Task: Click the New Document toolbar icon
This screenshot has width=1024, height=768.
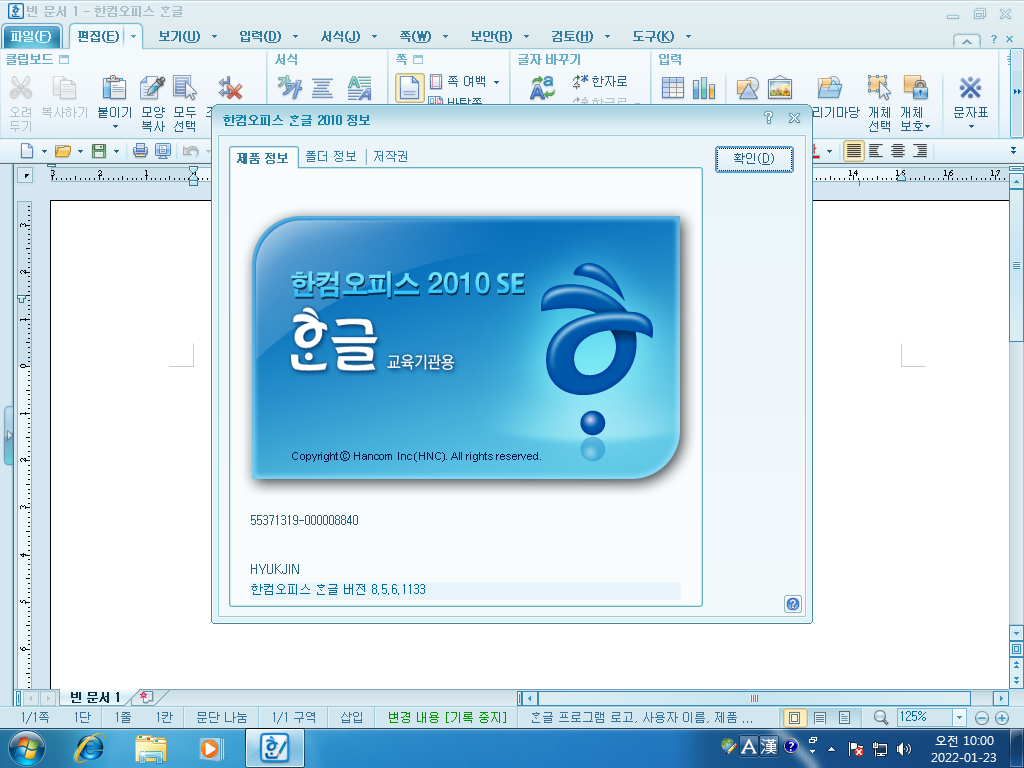Action: [27, 151]
